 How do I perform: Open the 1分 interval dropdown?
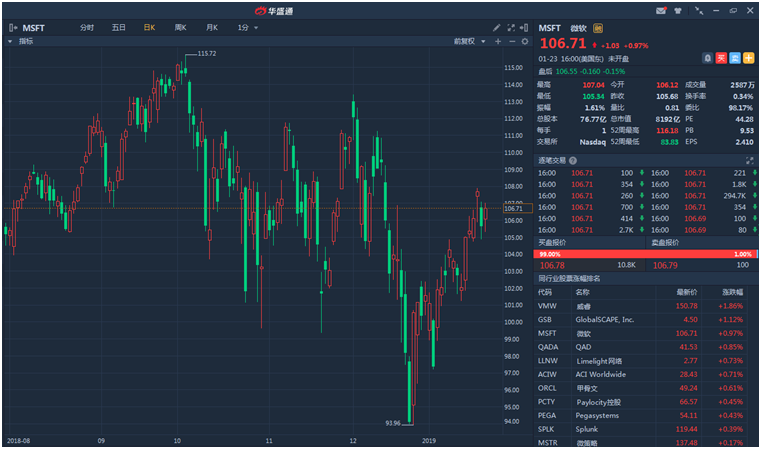(x=248, y=28)
